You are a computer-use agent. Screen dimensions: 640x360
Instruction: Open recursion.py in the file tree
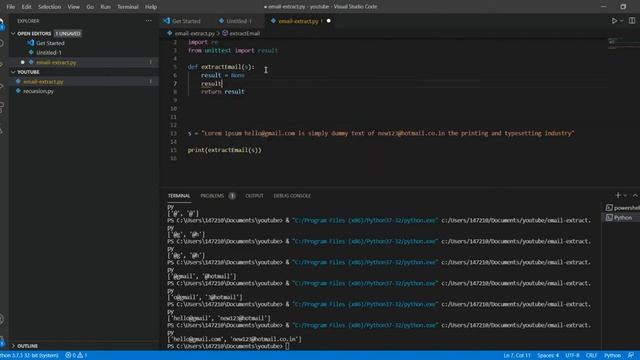pos(38,91)
